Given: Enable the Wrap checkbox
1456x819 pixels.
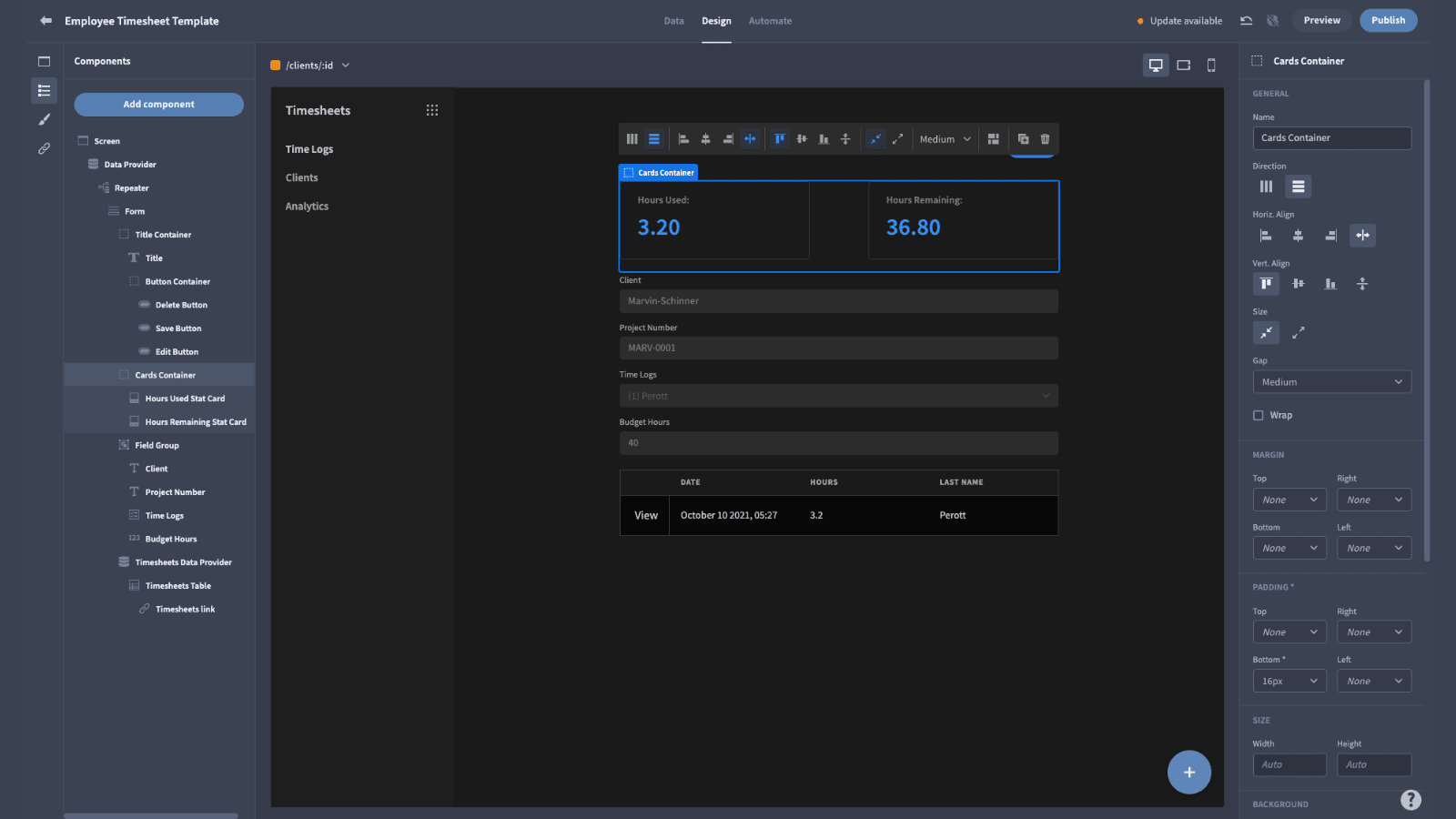Looking at the screenshot, I should click(x=1259, y=415).
